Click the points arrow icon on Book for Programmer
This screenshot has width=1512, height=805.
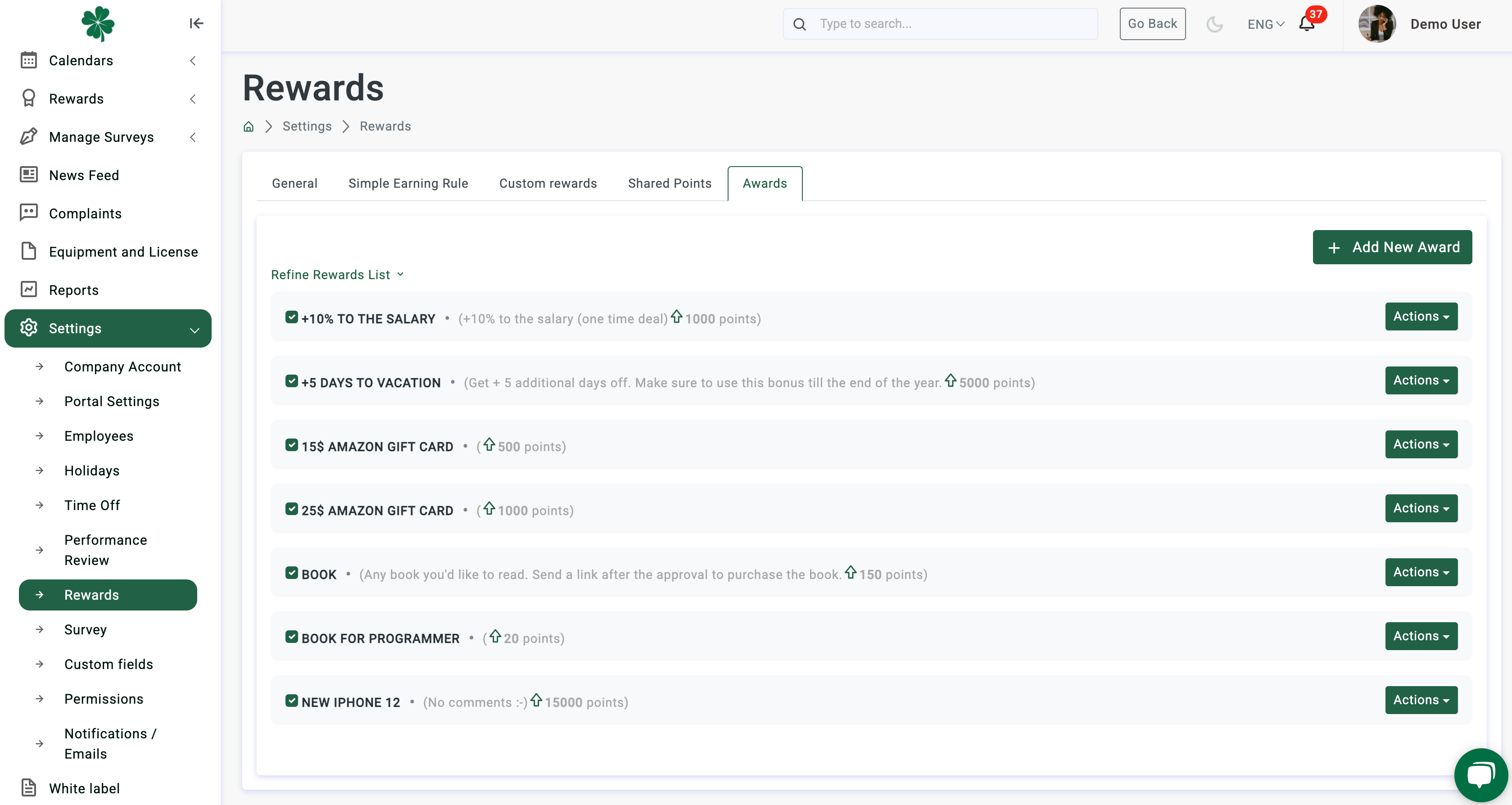tap(495, 636)
